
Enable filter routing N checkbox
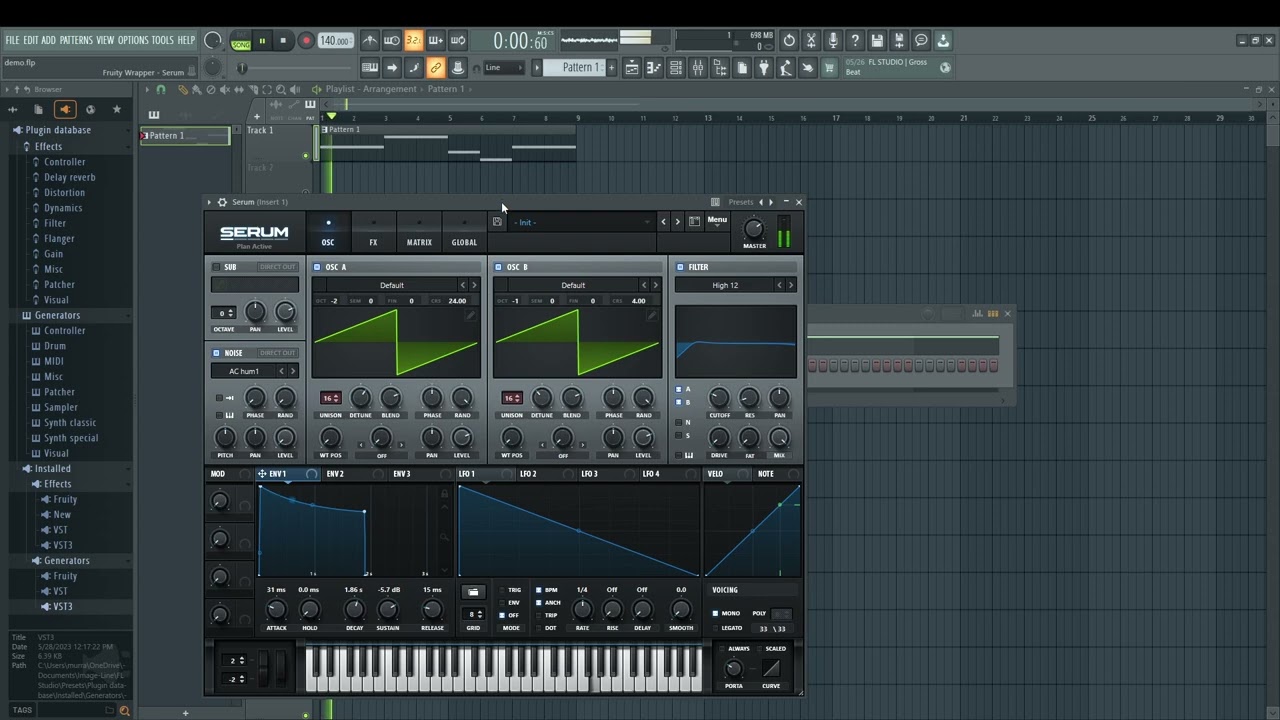[678, 422]
